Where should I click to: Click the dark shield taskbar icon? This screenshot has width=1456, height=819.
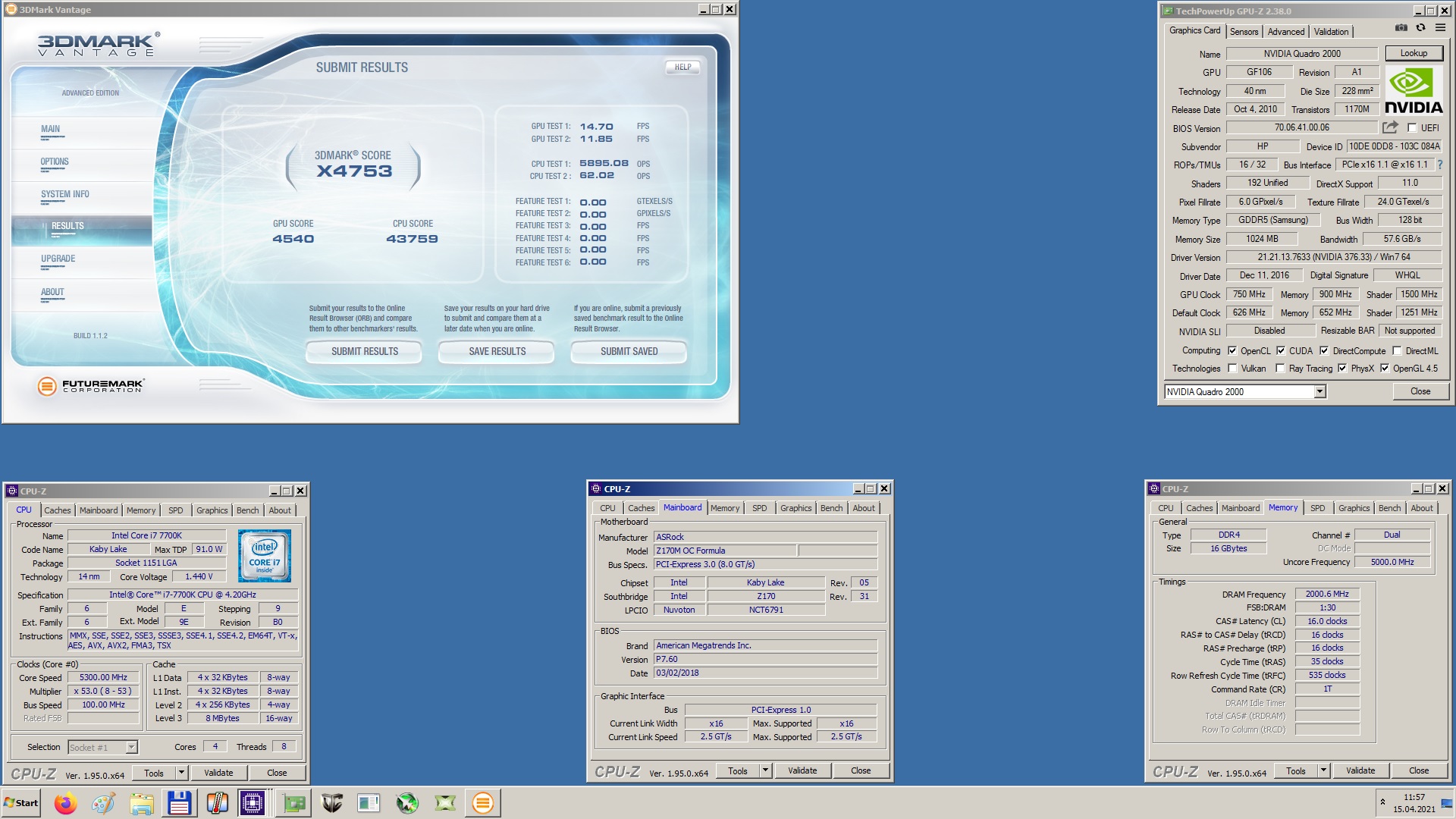(331, 803)
